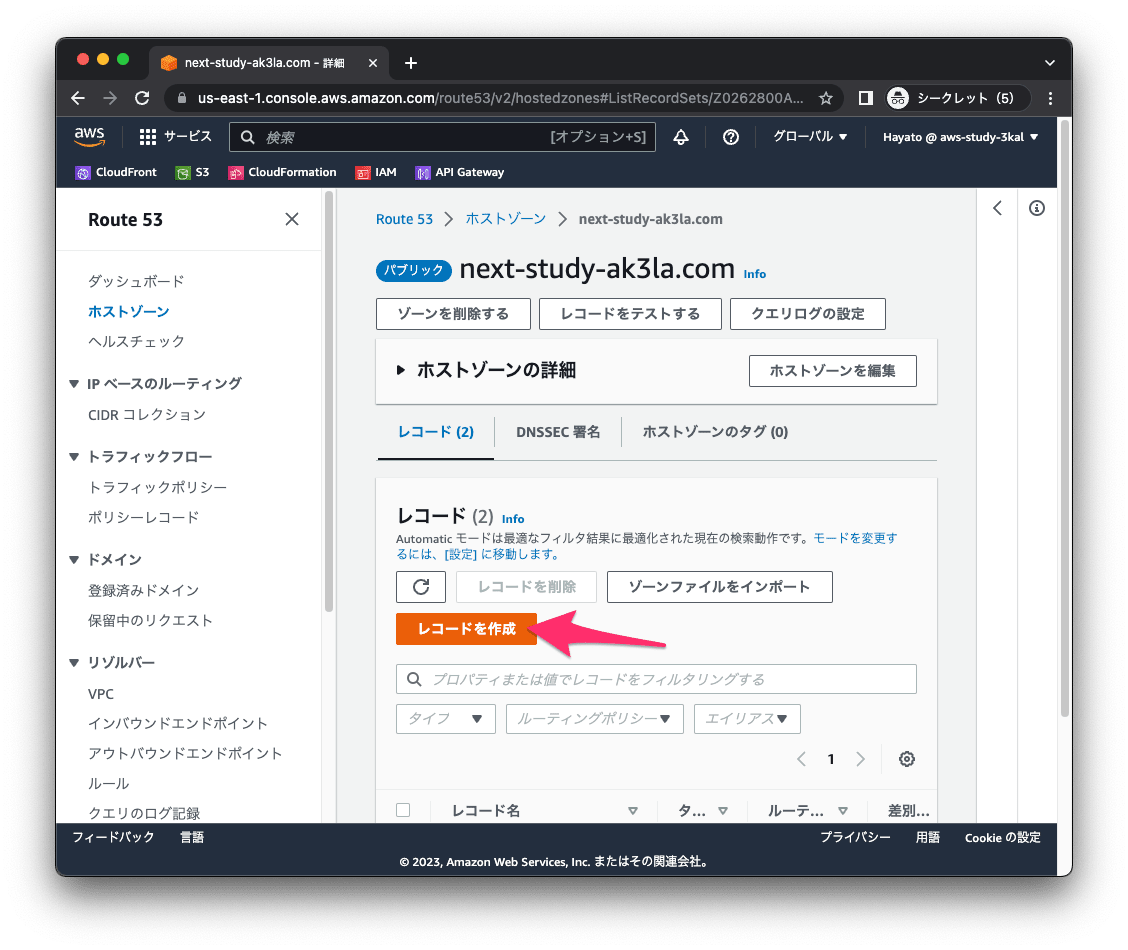Click Cookie の設定 footer link
The height and width of the screenshot is (950, 1128).
pos(1002,838)
